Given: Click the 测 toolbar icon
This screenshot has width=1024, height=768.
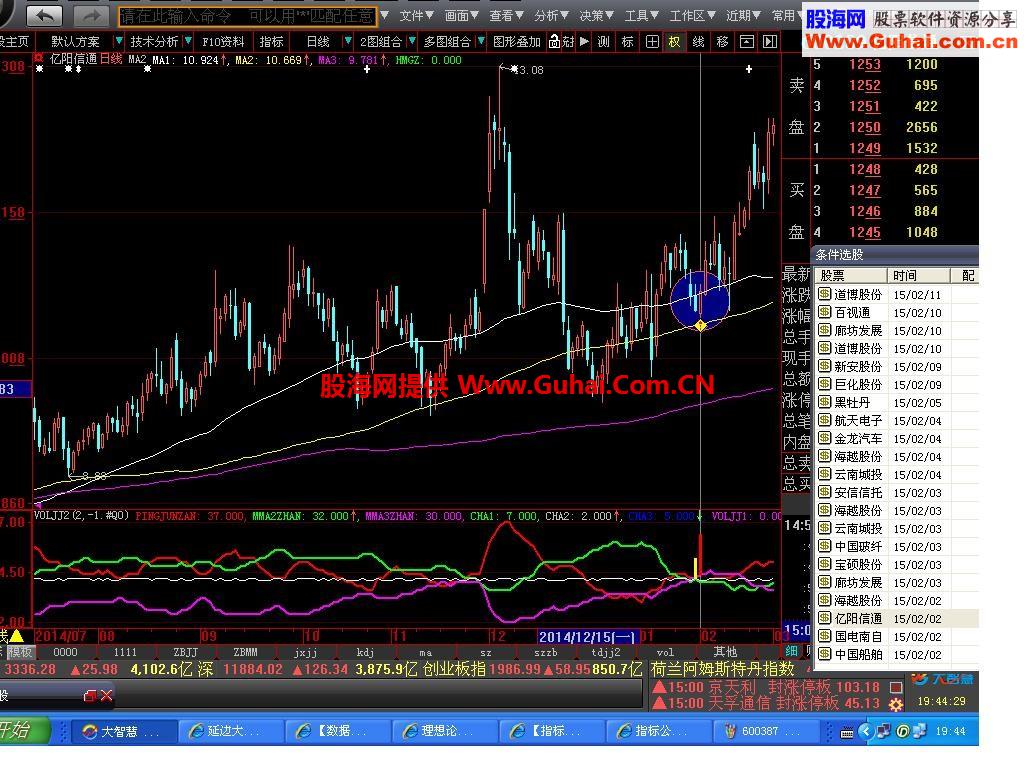Looking at the screenshot, I should [603, 42].
